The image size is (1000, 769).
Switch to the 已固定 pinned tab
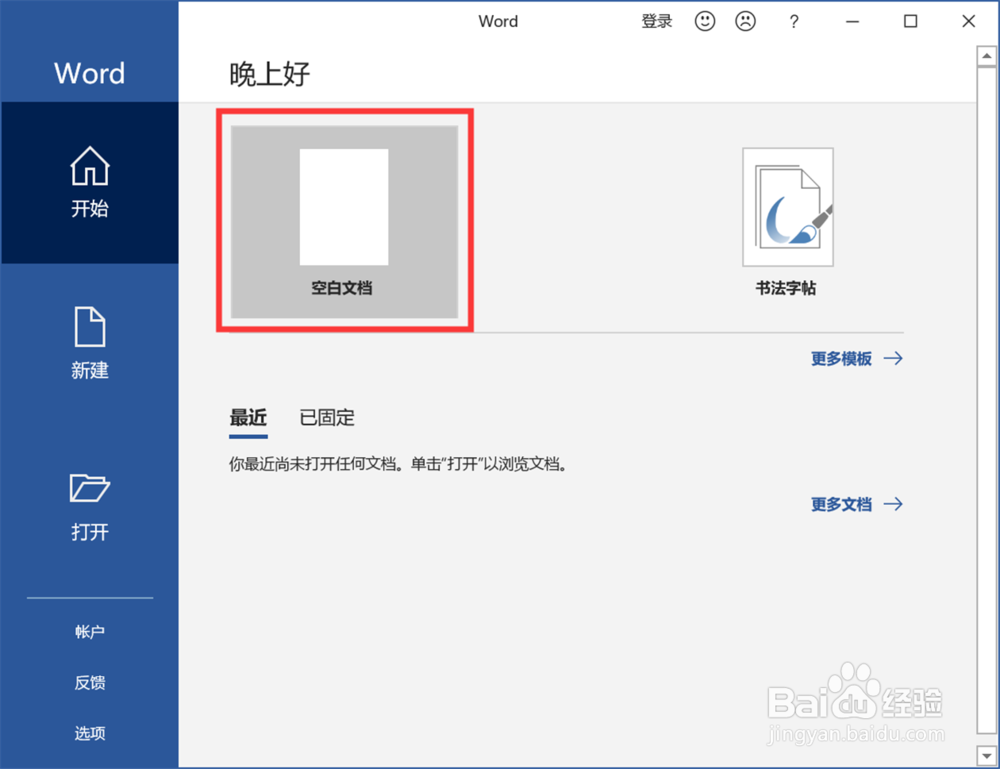click(x=327, y=418)
